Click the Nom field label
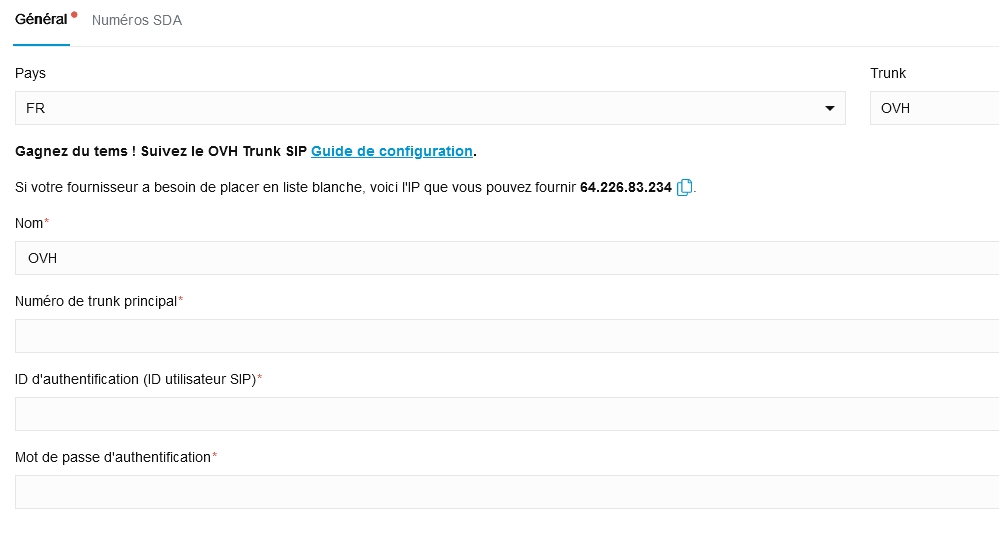This screenshot has height=536, width=999. point(29,223)
